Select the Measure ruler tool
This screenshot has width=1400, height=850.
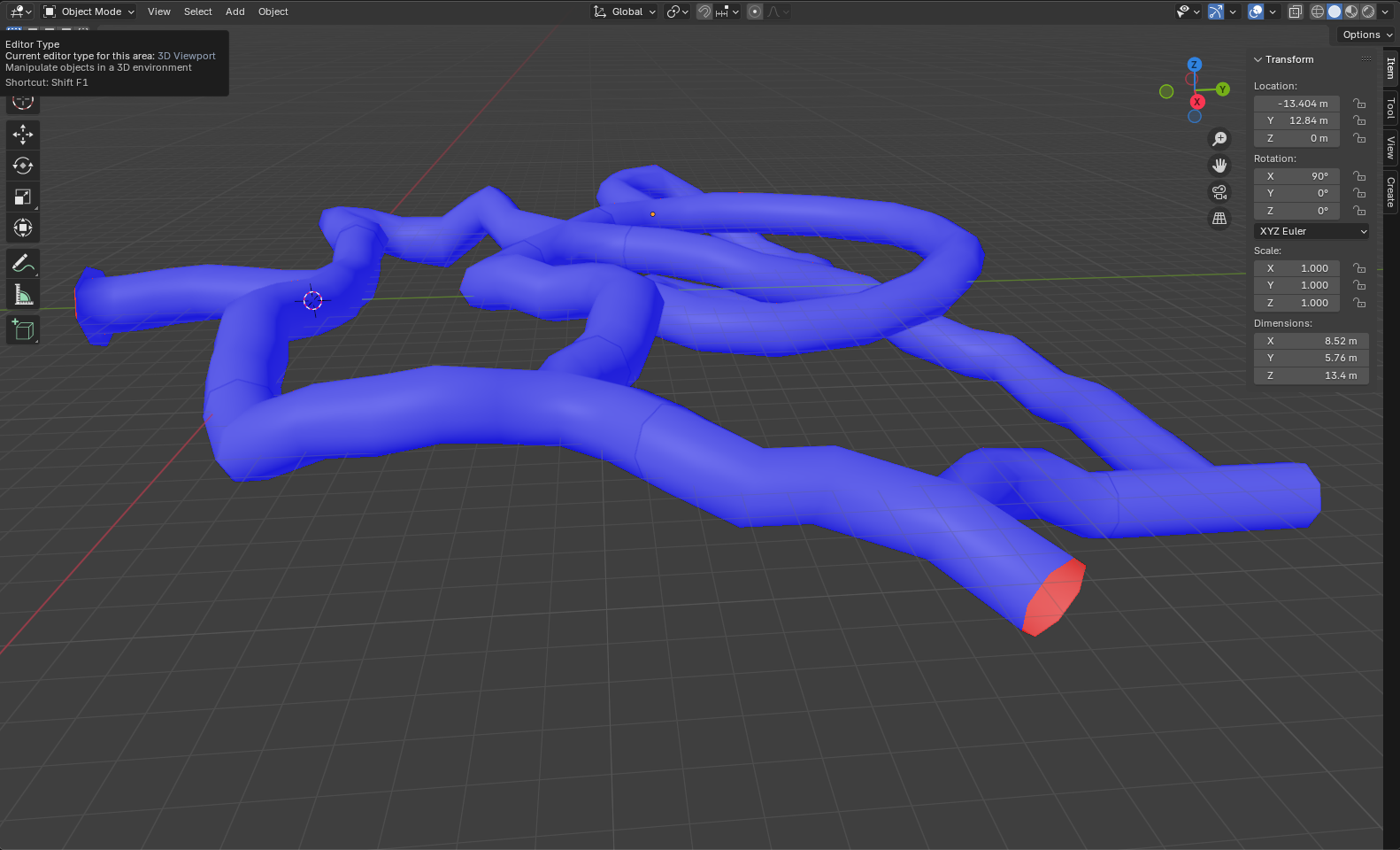[x=23, y=295]
